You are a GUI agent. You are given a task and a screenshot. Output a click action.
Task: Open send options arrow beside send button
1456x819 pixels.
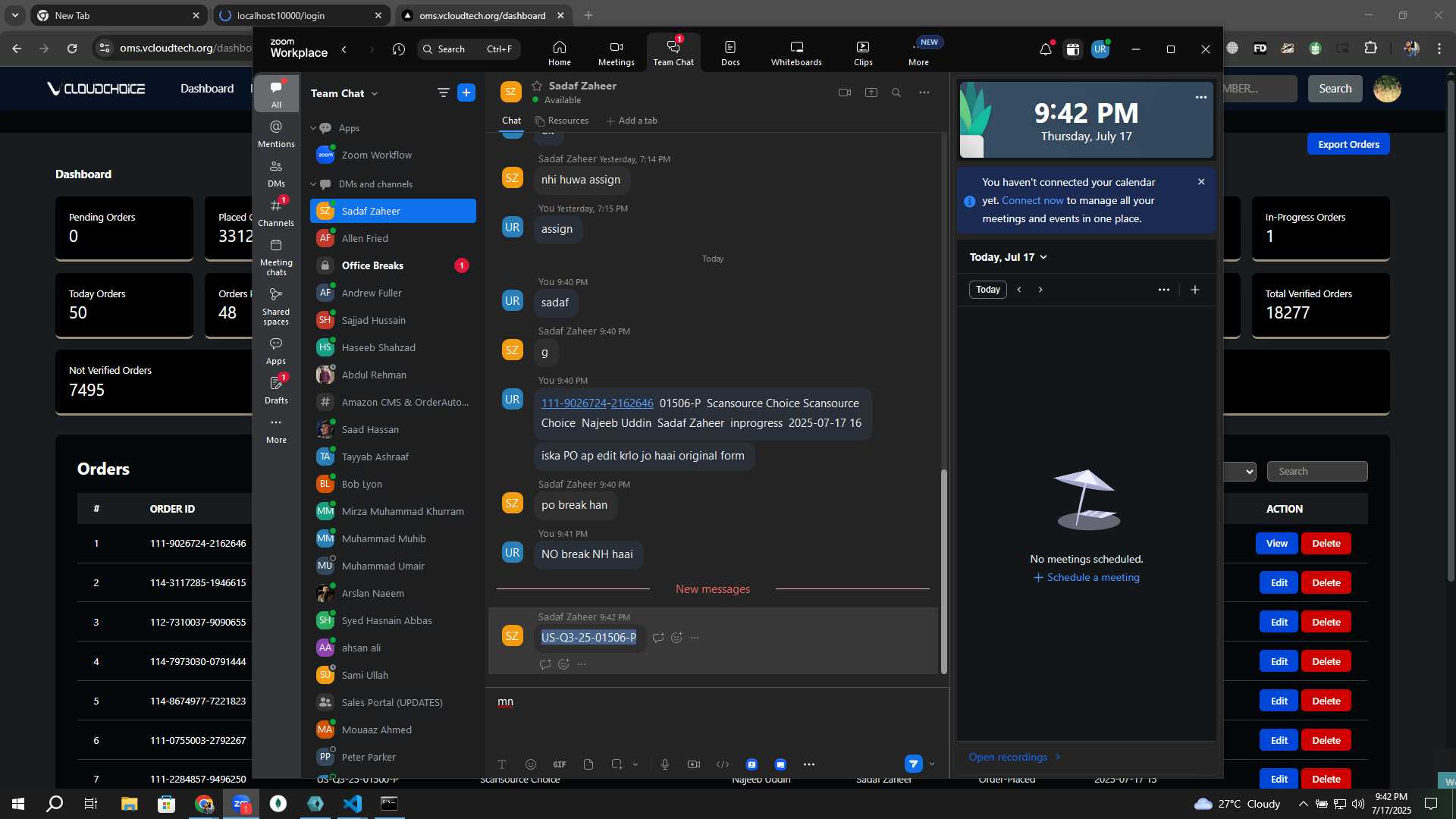932,764
